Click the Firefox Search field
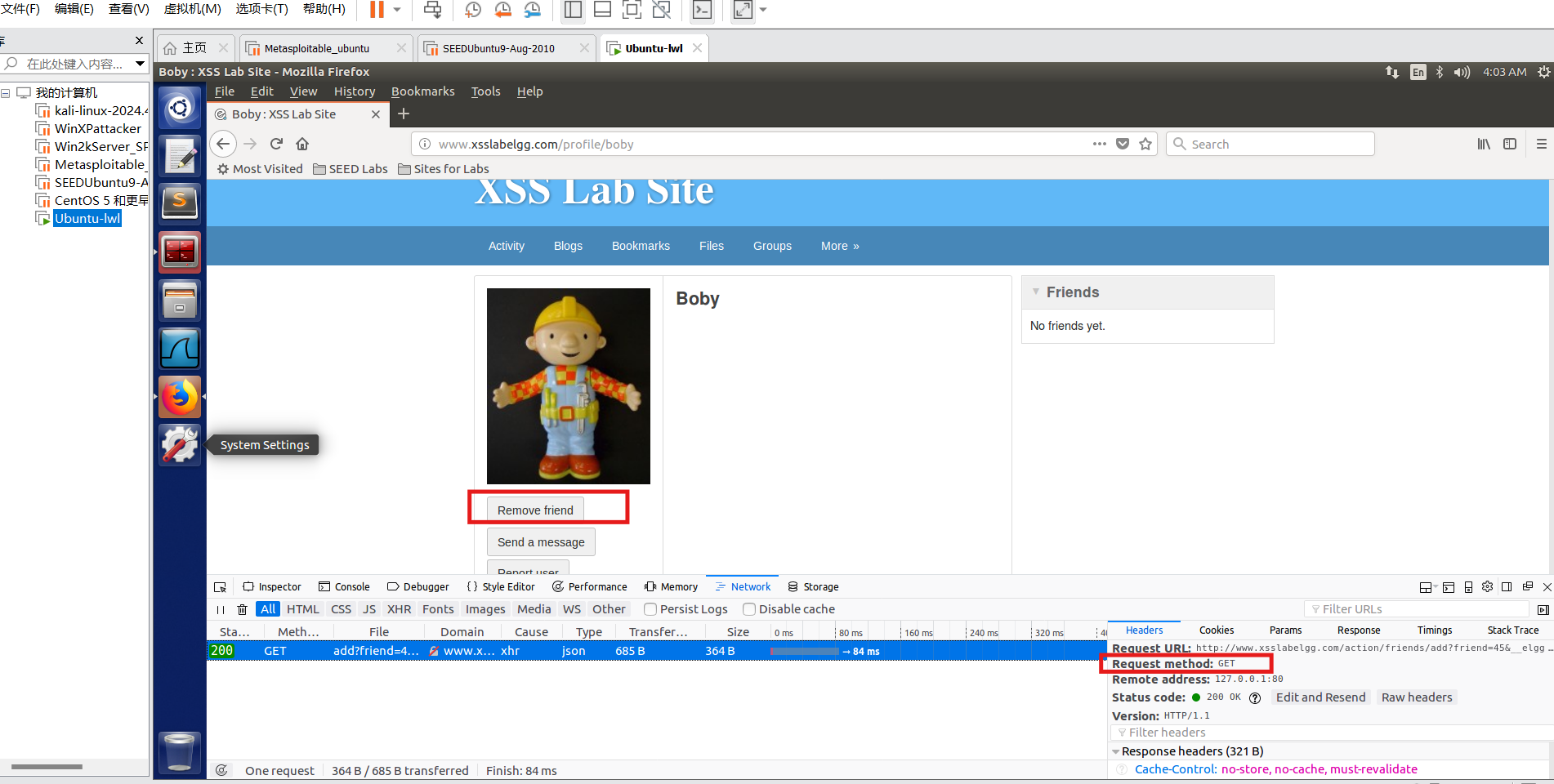The image size is (1554, 784). [1270, 144]
